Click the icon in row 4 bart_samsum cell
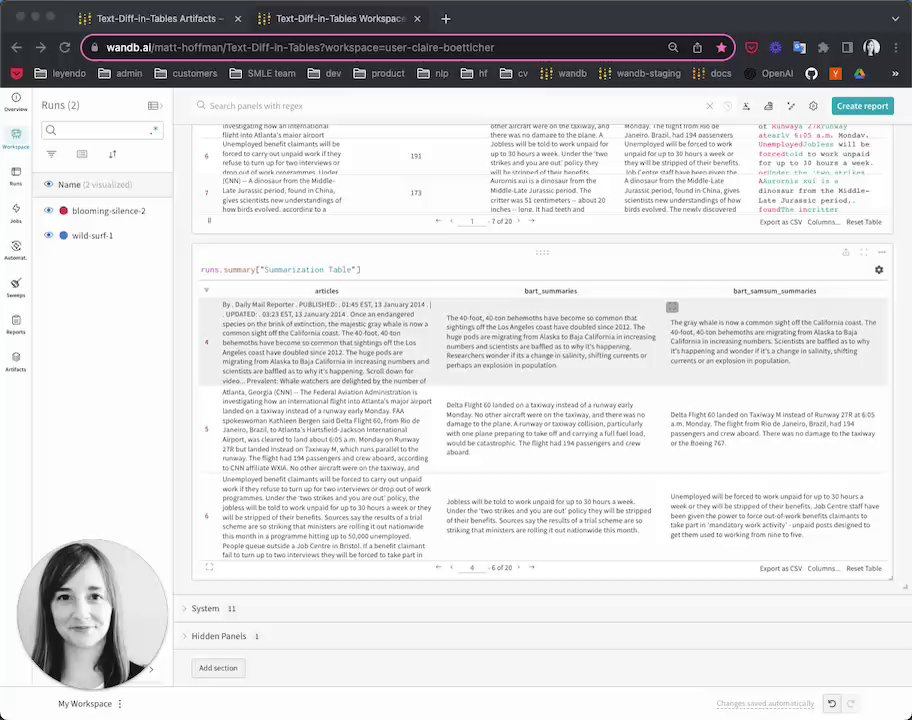This screenshot has width=912, height=720. point(672,307)
